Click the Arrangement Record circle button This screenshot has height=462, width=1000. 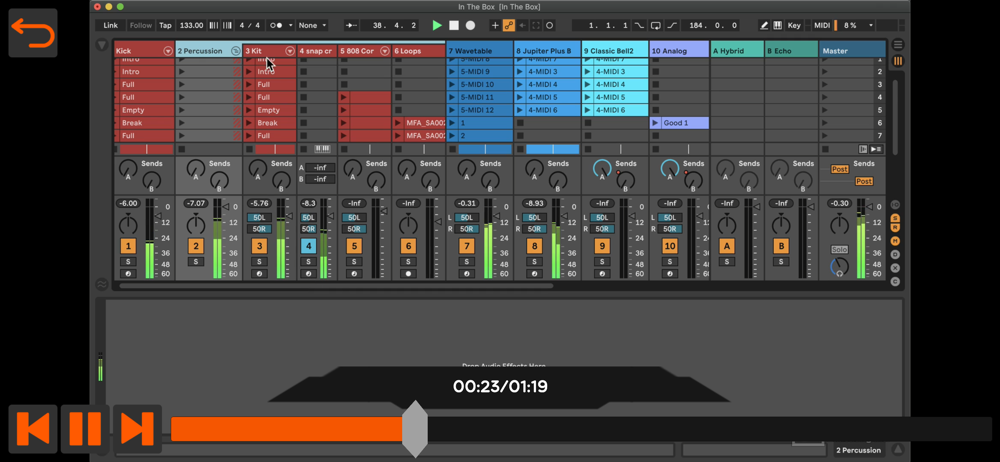pyautogui.click(x=470, y=25)
